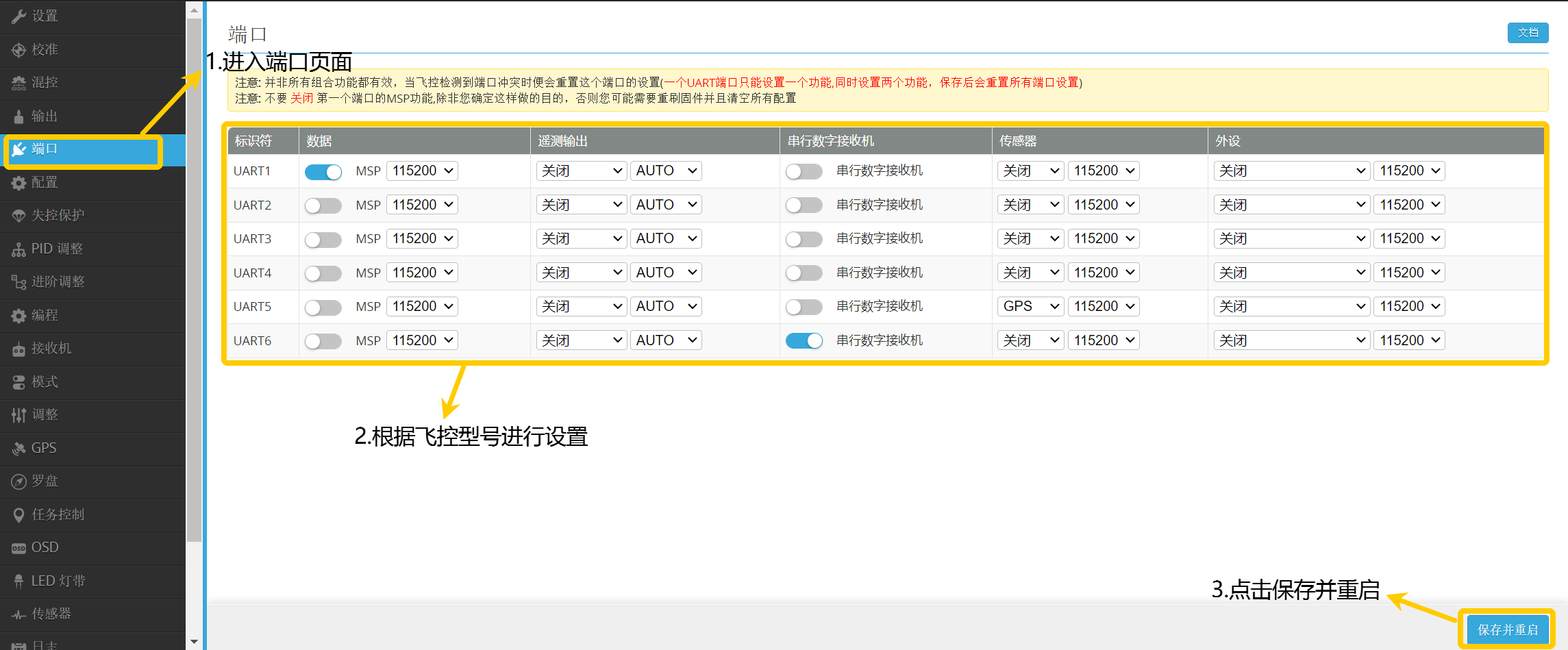Click the satellite icon beside GPS
Image resolution: width=1568 pixels, height=650 pixels.
(18, 449)
